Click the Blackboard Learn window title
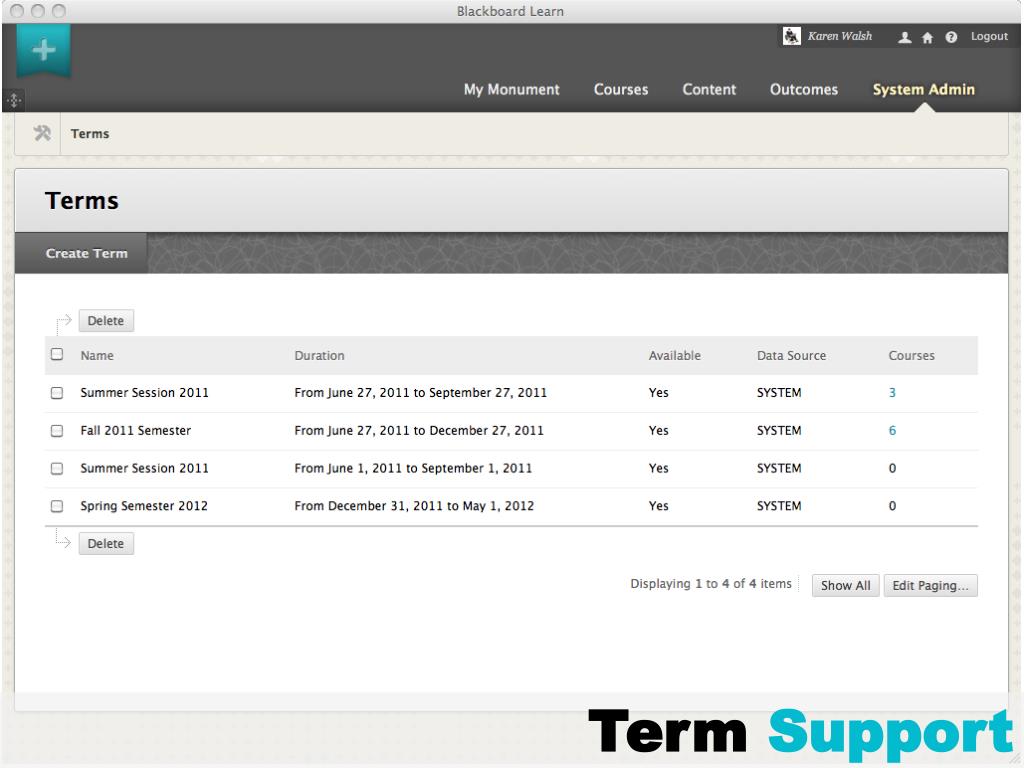Viewport: 1024px width, 768px height. (x=510, y=11)
